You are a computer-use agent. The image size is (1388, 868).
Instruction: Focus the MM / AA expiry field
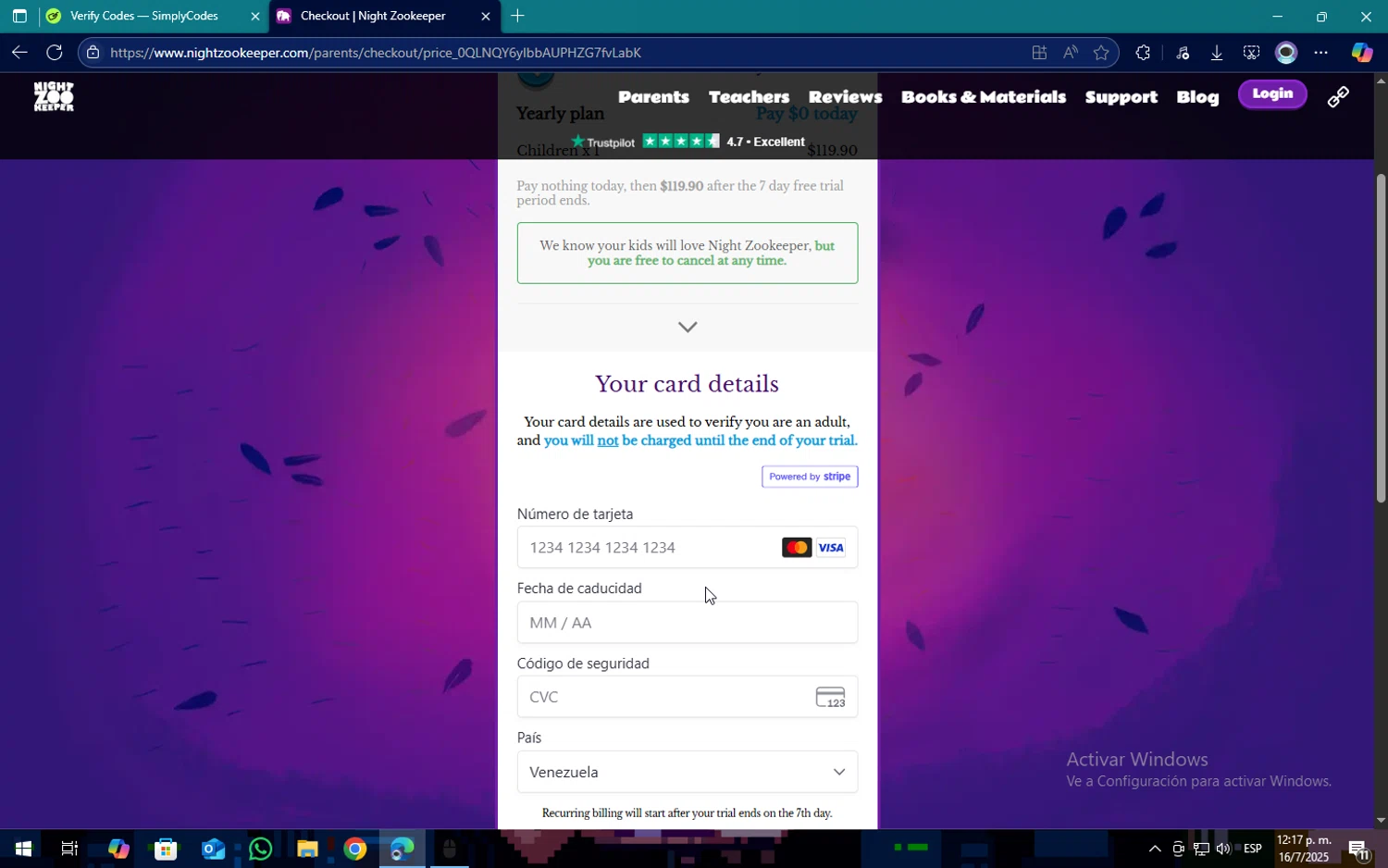point(687,623)
